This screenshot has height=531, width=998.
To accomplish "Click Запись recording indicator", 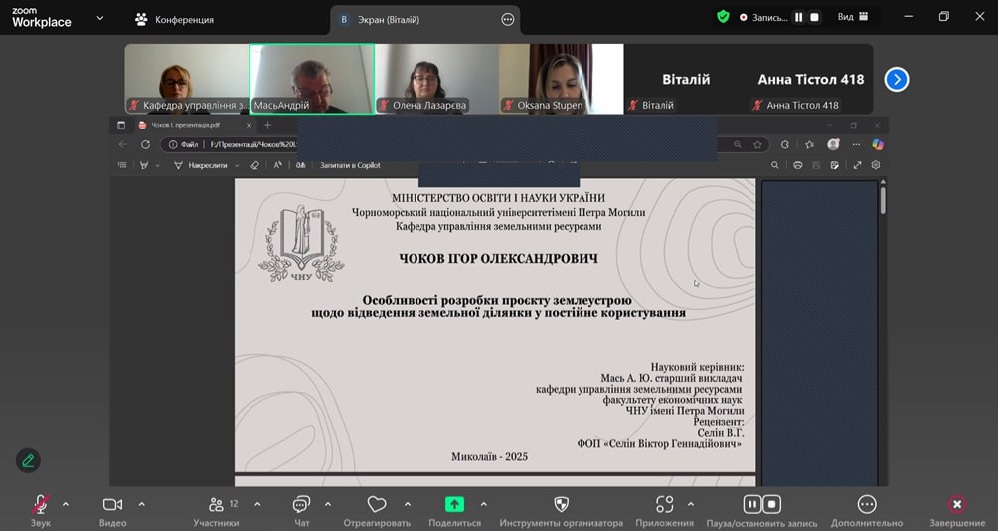I will click(763, 18).
